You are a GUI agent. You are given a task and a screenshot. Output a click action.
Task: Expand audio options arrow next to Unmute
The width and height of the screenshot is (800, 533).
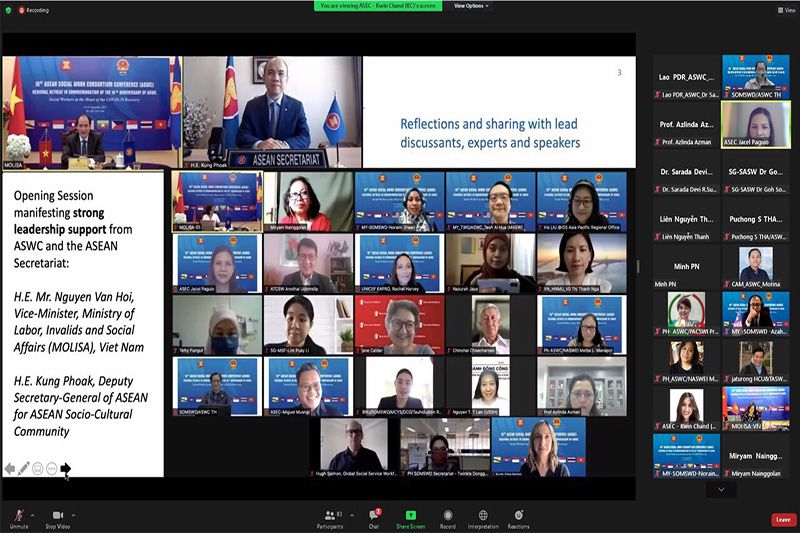click(x=32, y=515)
